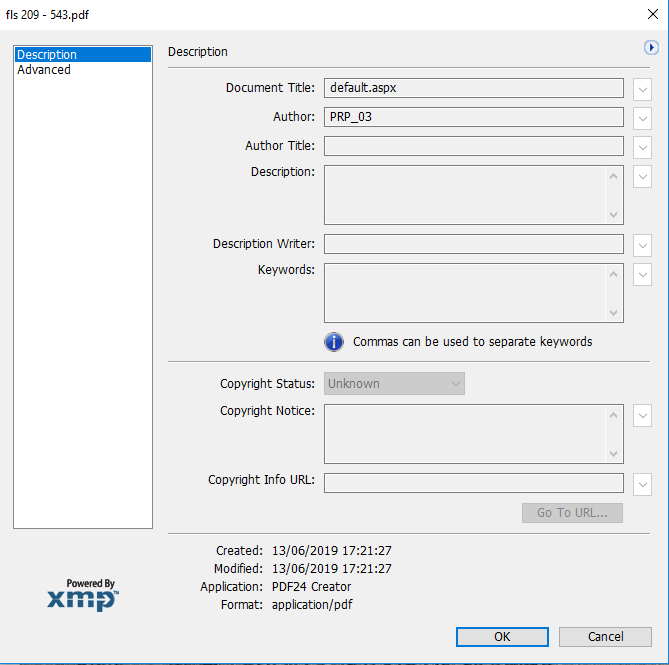Open dropdown next to Description text area
This screenshot has width=669, height=665.
(642, 177)
